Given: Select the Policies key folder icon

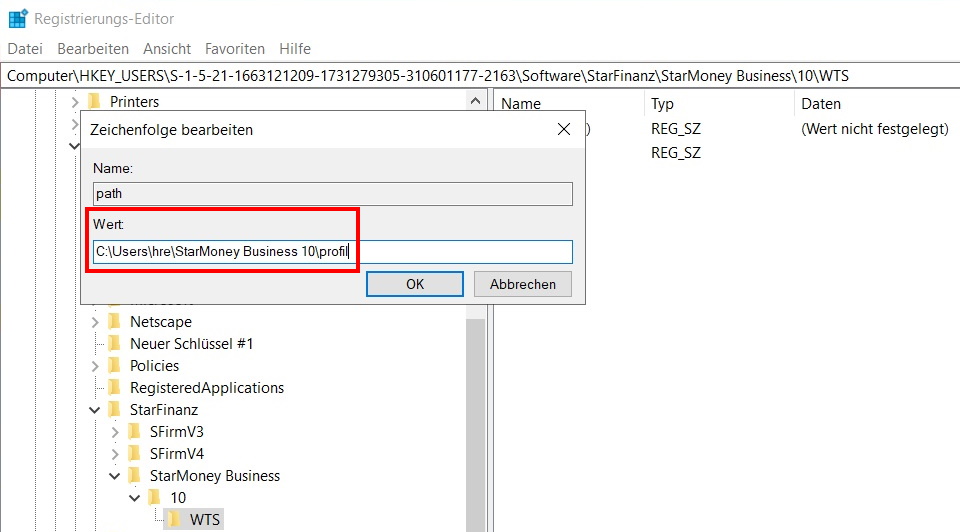Looking at the screenshot, I should (x=114, y=365).
